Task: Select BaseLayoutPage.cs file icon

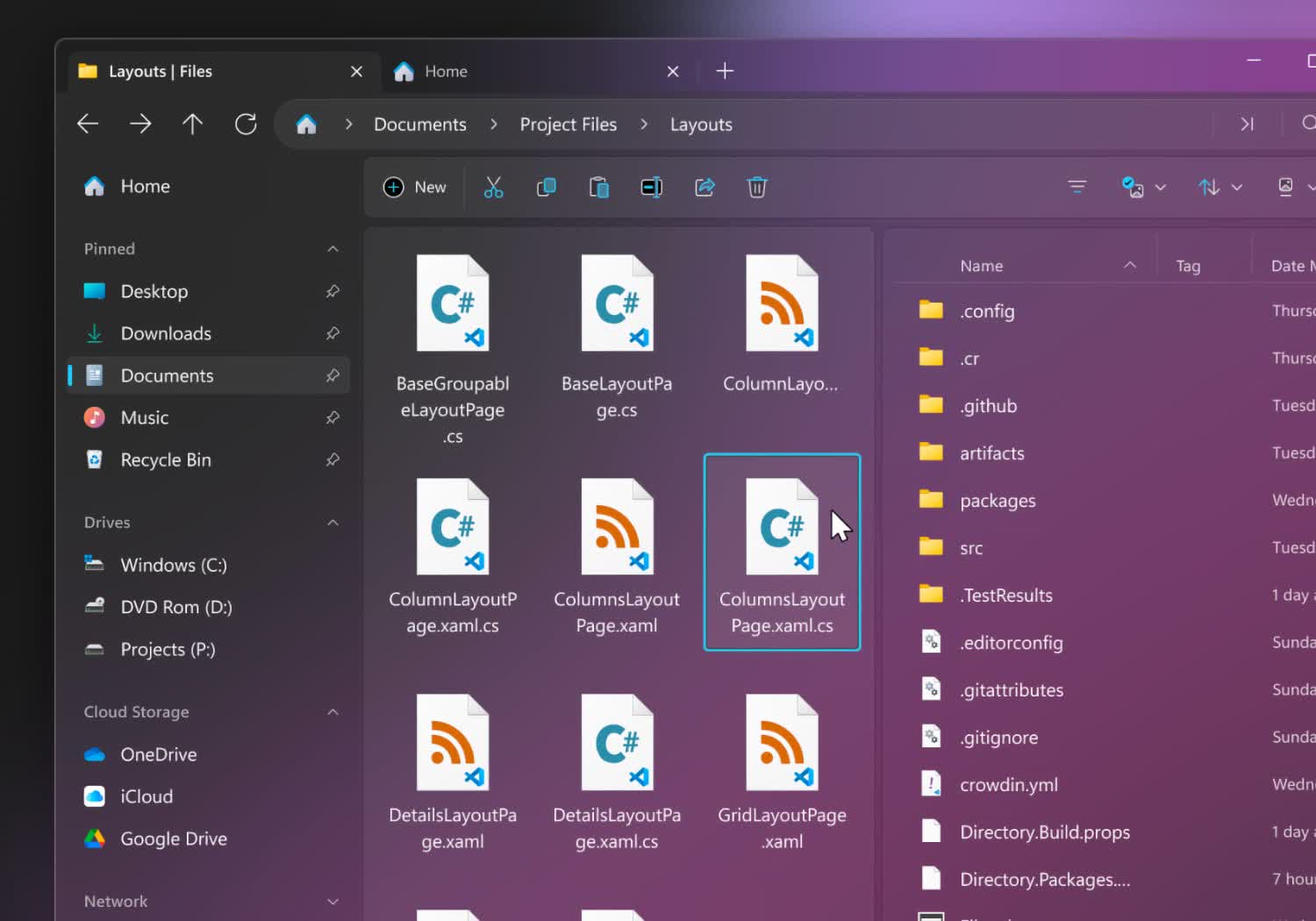Action: [617, 303]
